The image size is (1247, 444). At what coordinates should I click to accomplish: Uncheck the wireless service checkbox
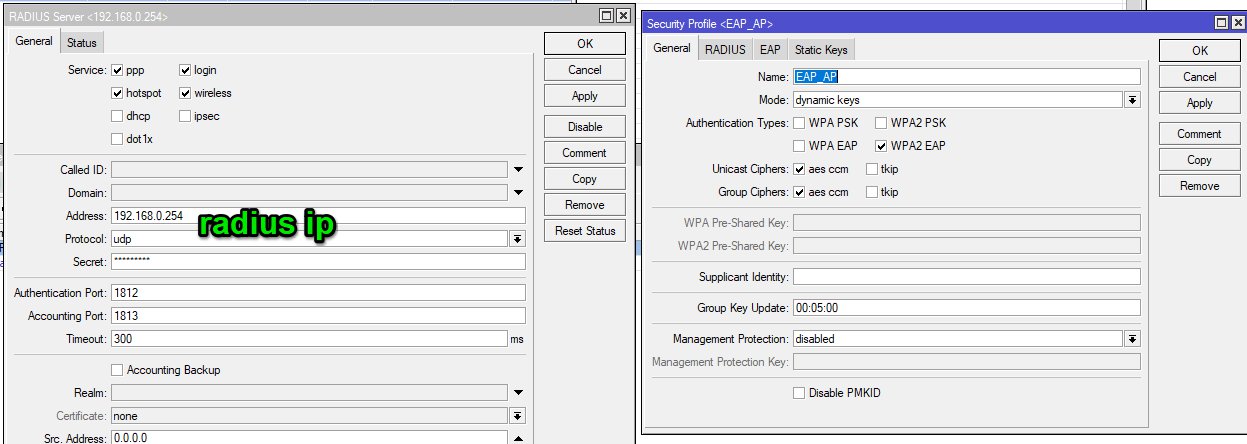tap(186, 93)
